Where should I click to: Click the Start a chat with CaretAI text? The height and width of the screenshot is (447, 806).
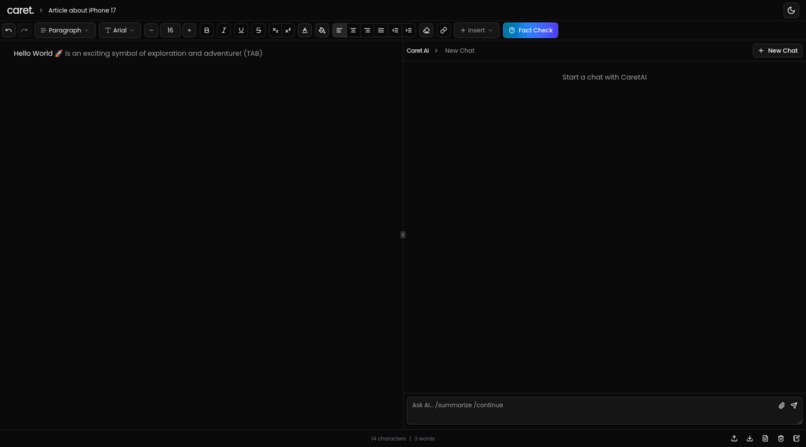point(604,77)
